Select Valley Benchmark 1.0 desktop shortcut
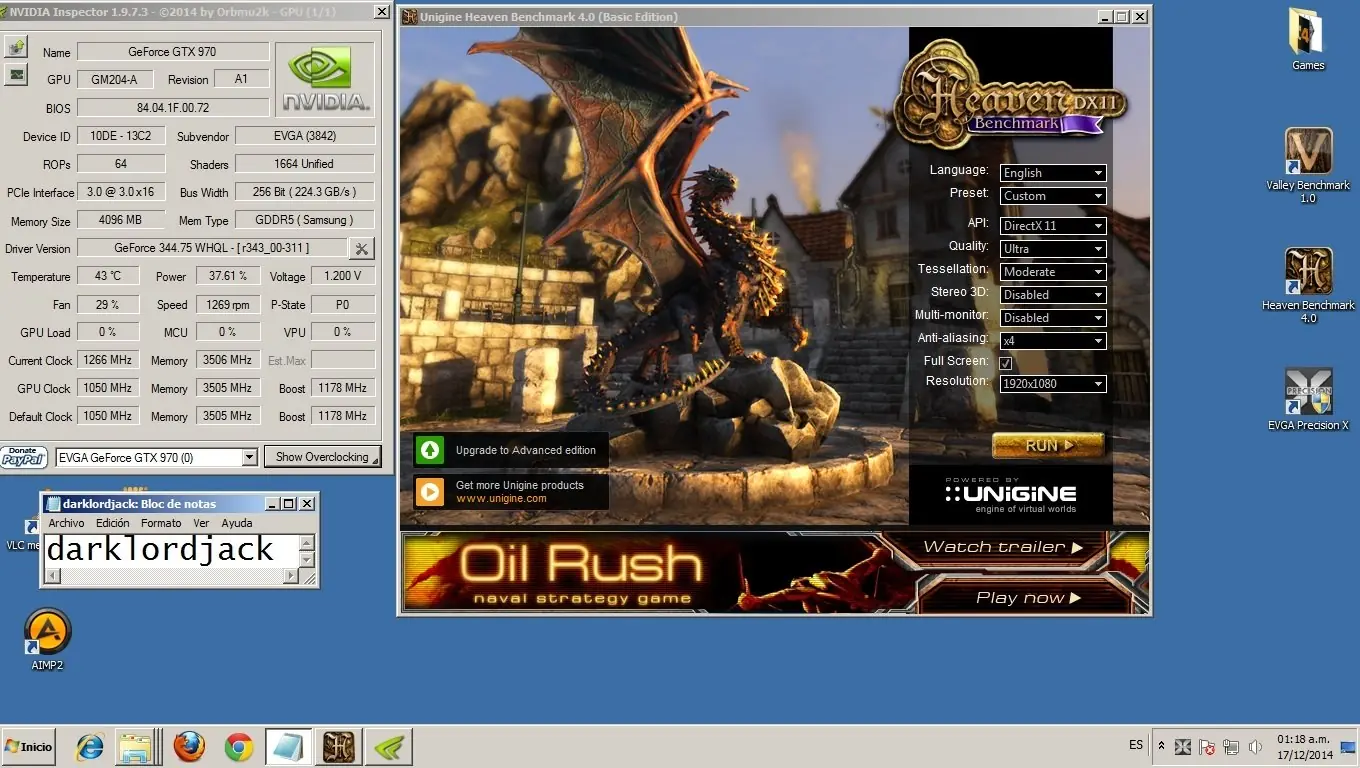 (1308, 165)
